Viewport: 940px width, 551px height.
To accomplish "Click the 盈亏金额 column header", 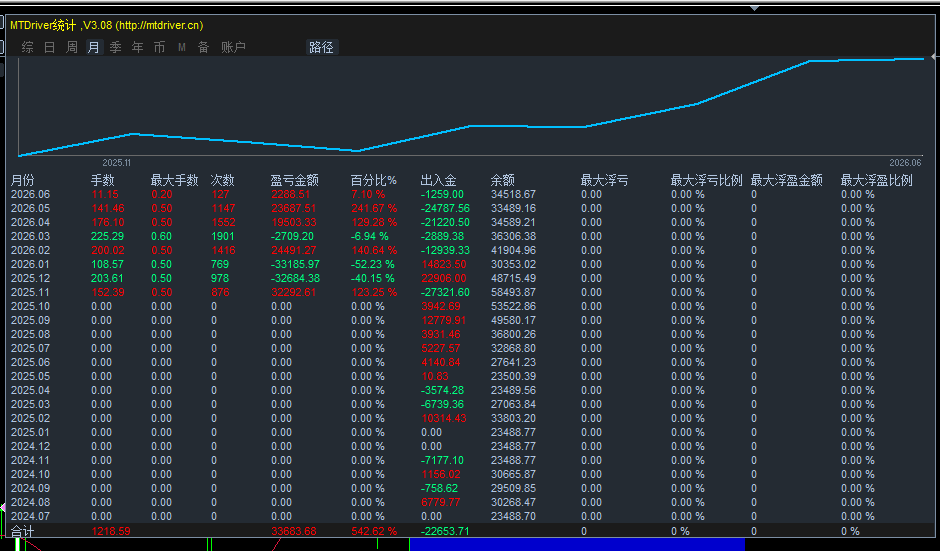I will pos(294,180).
